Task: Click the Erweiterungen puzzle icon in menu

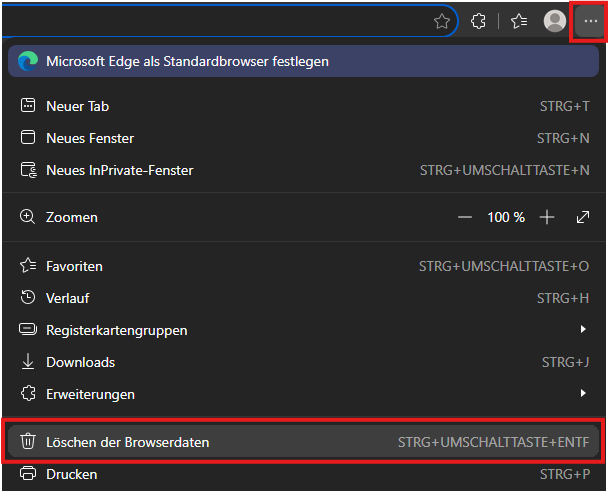Action: 28,393
